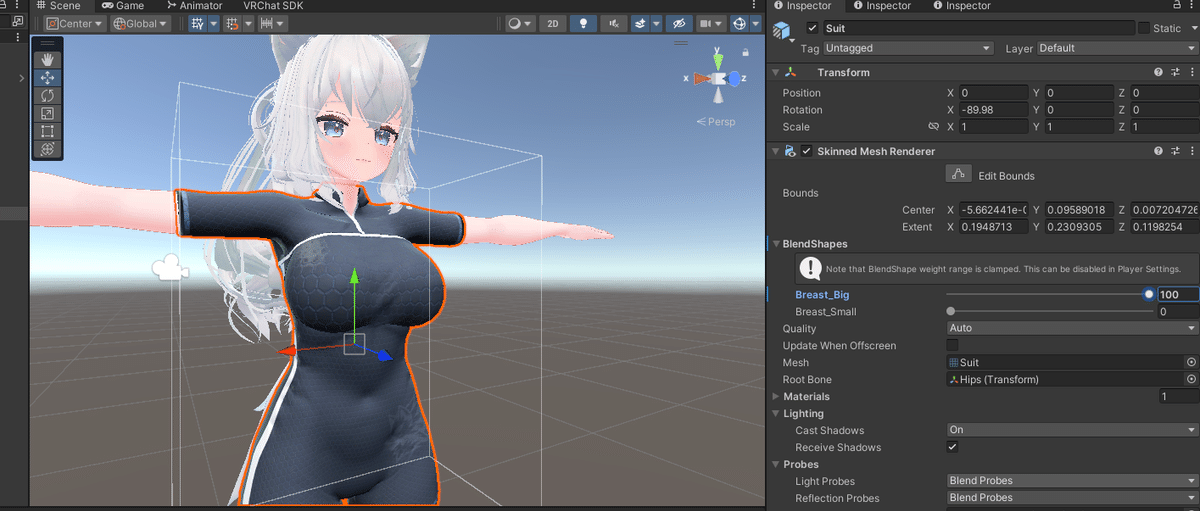Adjust the Breast_Small blendshape slider

[1049, 311]
